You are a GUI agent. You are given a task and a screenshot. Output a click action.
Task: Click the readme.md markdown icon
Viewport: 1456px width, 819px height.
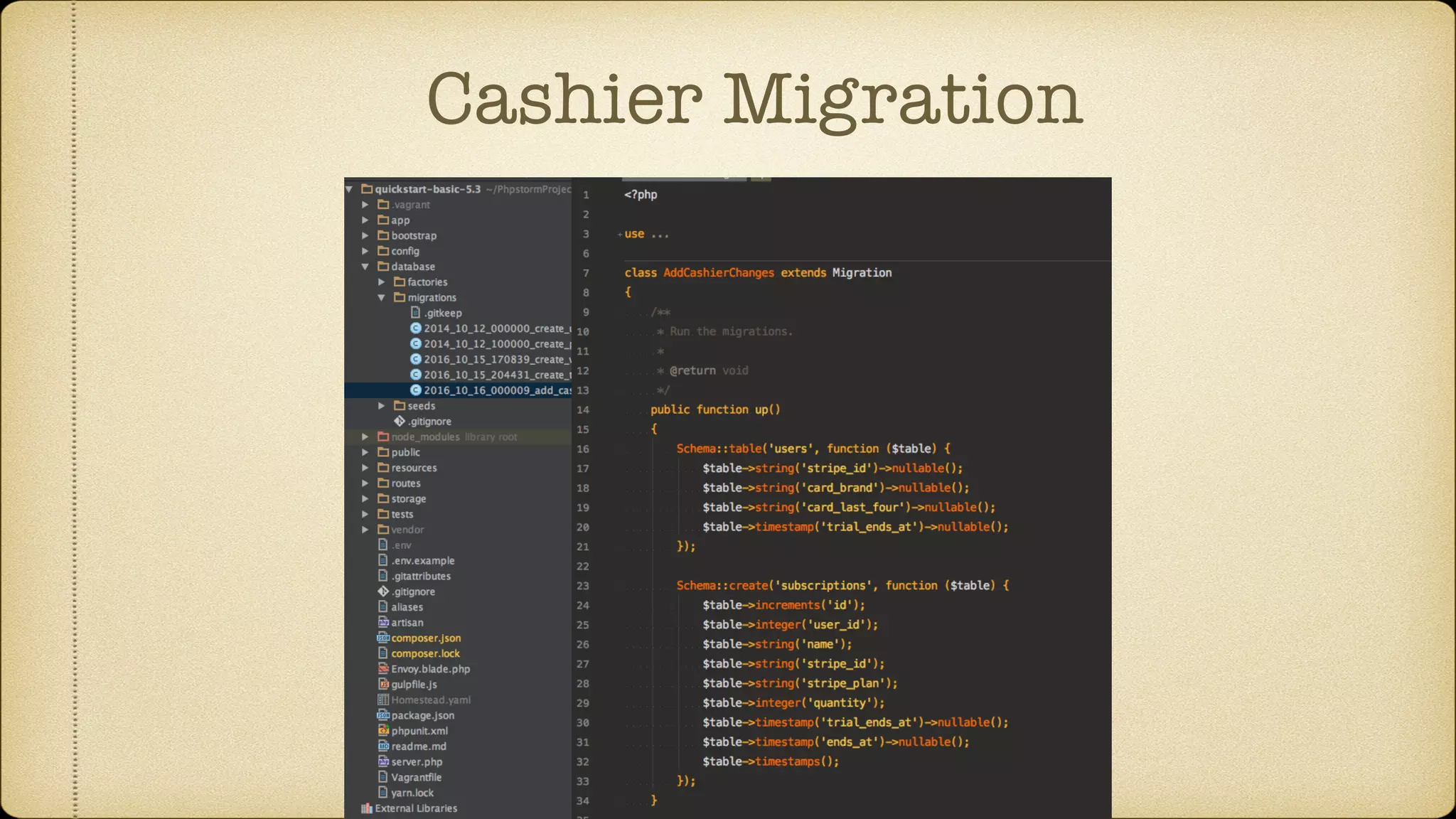pos(383,746)
